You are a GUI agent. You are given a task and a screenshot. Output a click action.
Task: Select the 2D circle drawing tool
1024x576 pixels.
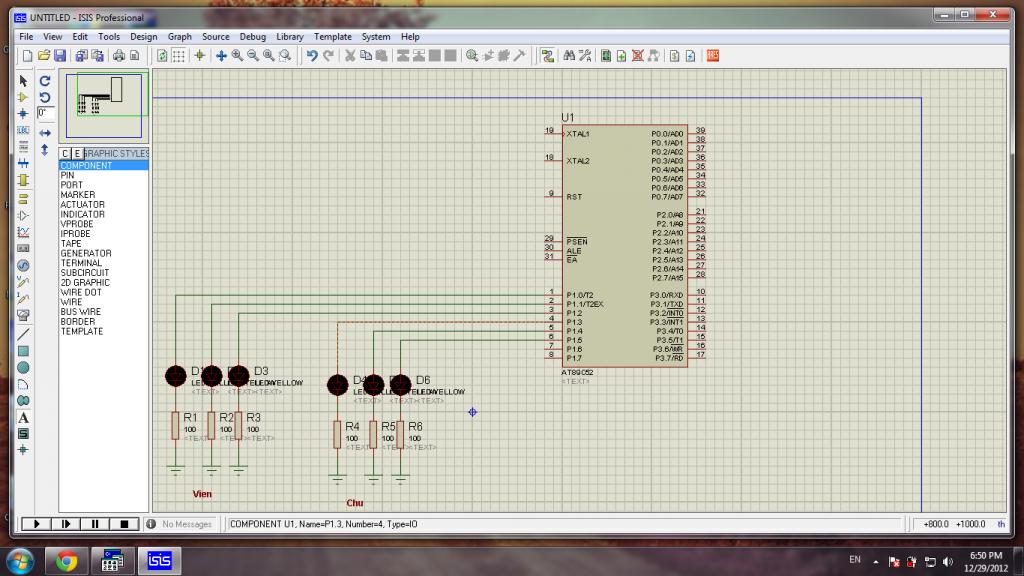[24, 368]
